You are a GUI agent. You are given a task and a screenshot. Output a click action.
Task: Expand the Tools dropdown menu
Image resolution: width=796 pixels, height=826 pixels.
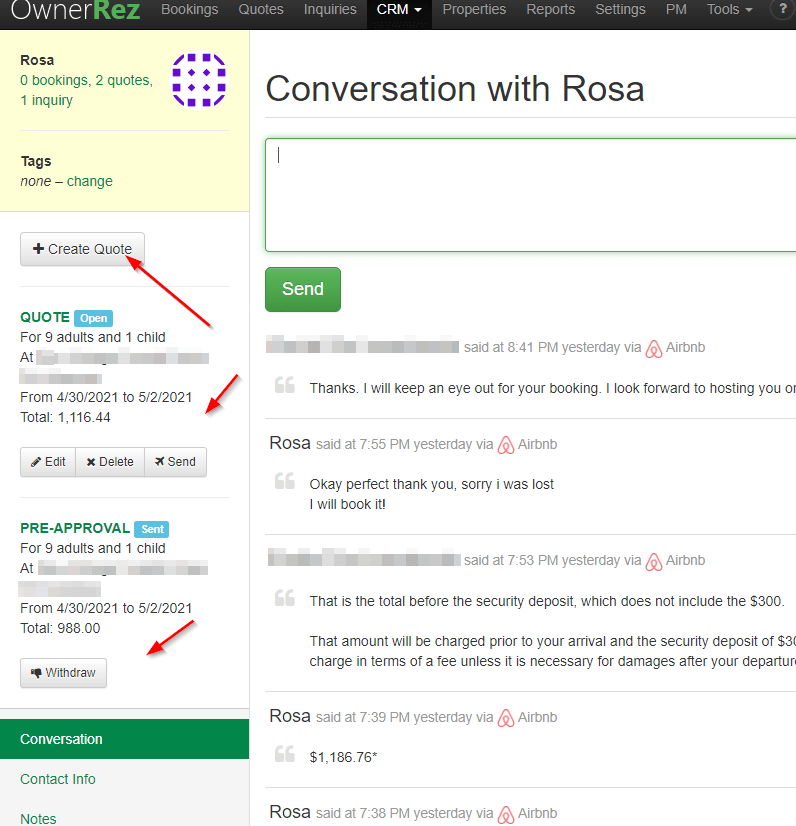[729, 9]
